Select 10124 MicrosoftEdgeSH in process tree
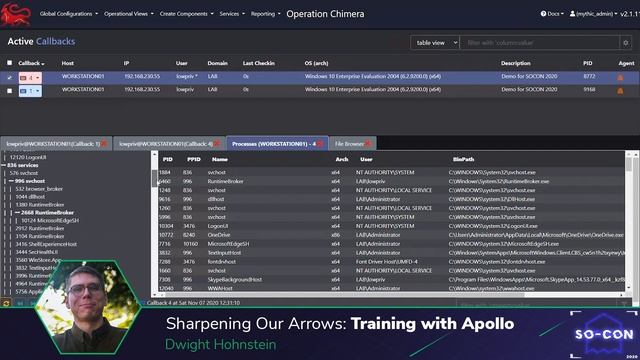Viewport: 640px width, 360px height. pyautogui.click(x=50, y=220)
